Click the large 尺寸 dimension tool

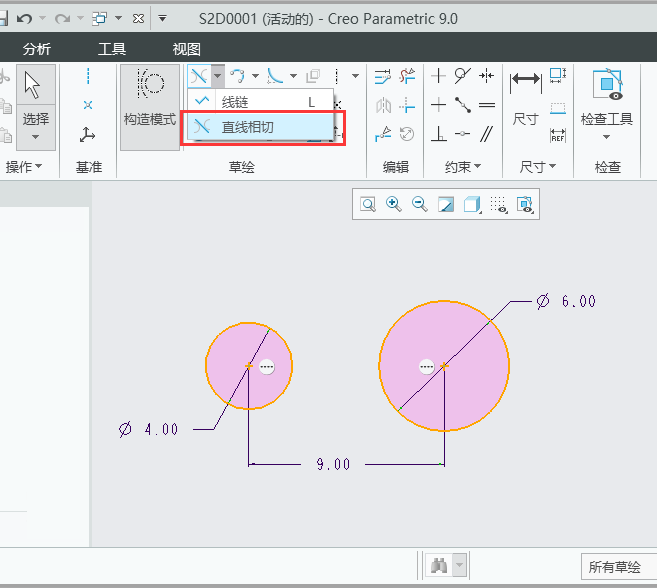525,99
